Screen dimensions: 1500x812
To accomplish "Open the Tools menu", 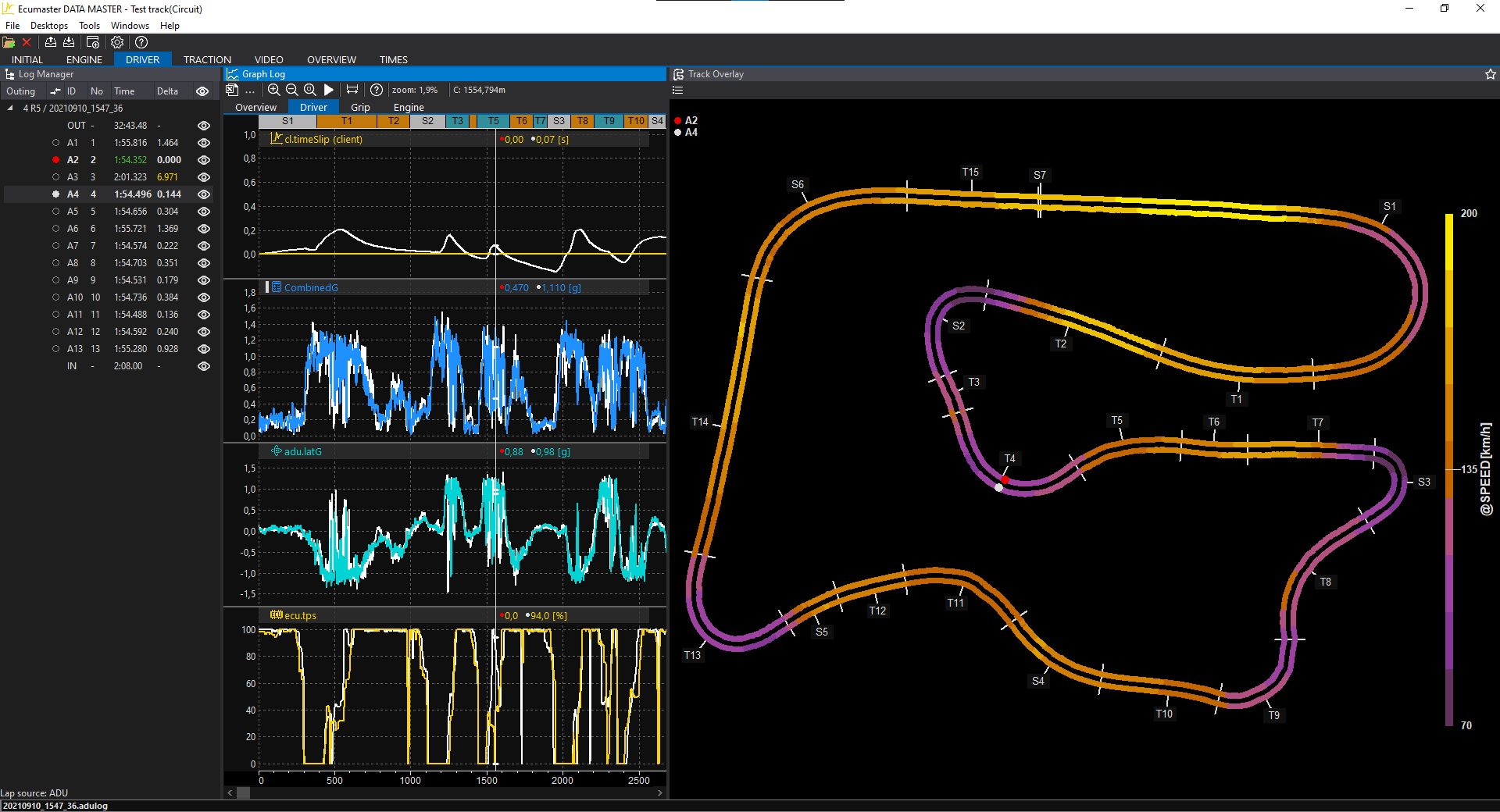I will point(89,26).
